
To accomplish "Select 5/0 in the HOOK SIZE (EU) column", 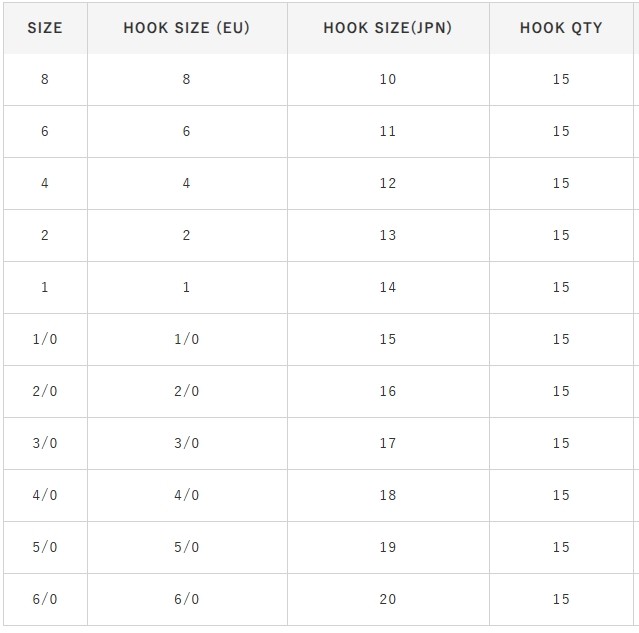I will [187, 547].
